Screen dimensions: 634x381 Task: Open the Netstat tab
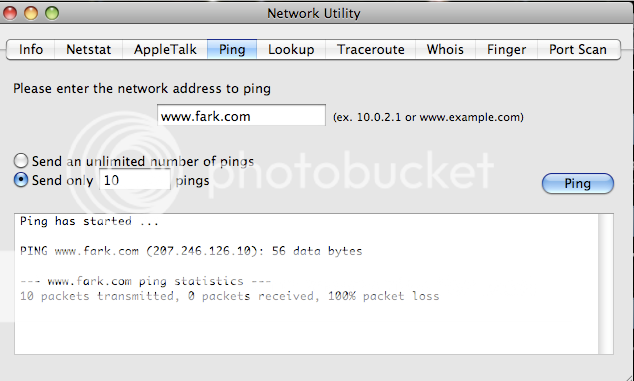click(x=89, y=49)
